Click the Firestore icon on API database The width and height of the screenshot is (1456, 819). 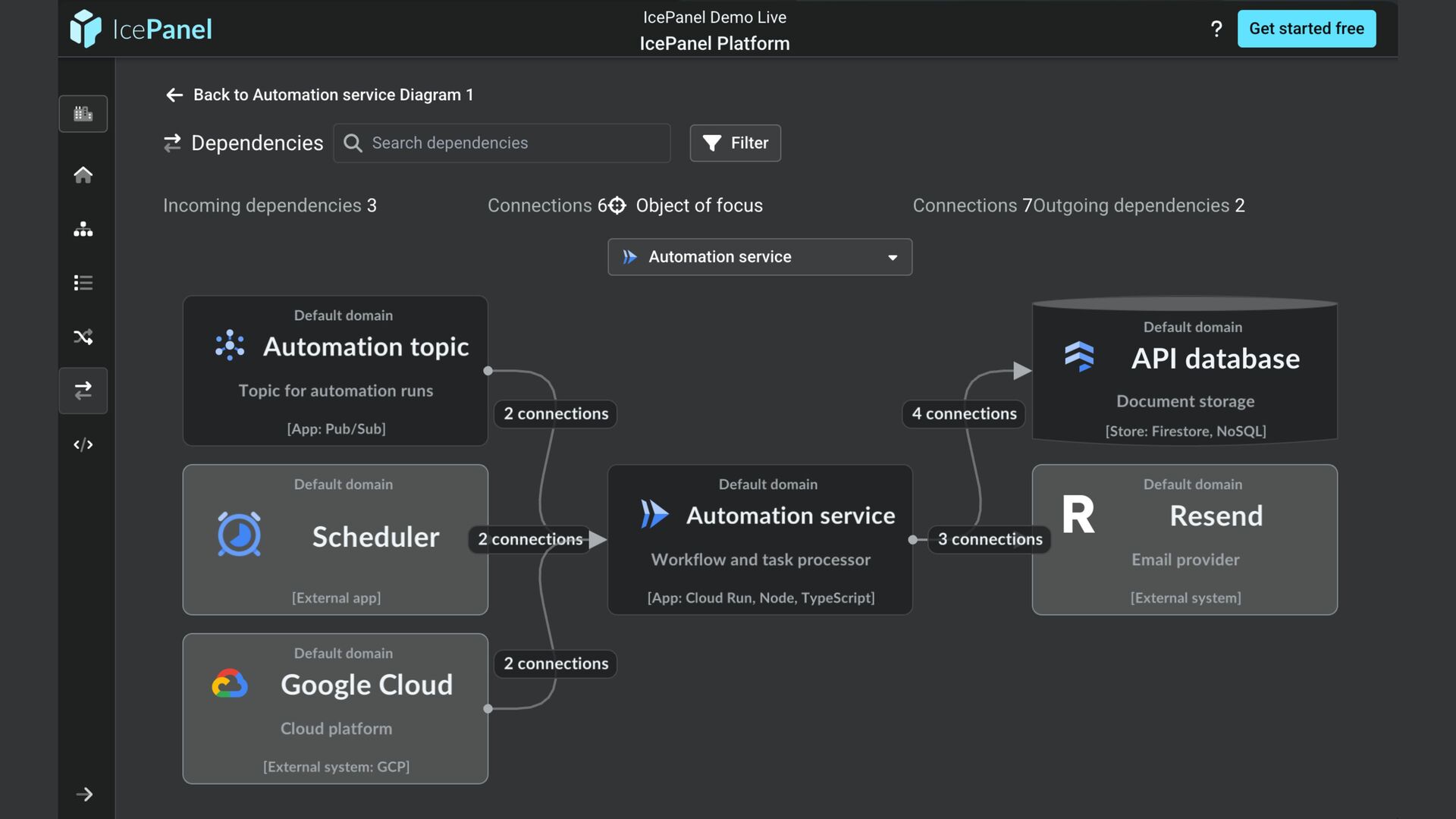[1079, 356]
